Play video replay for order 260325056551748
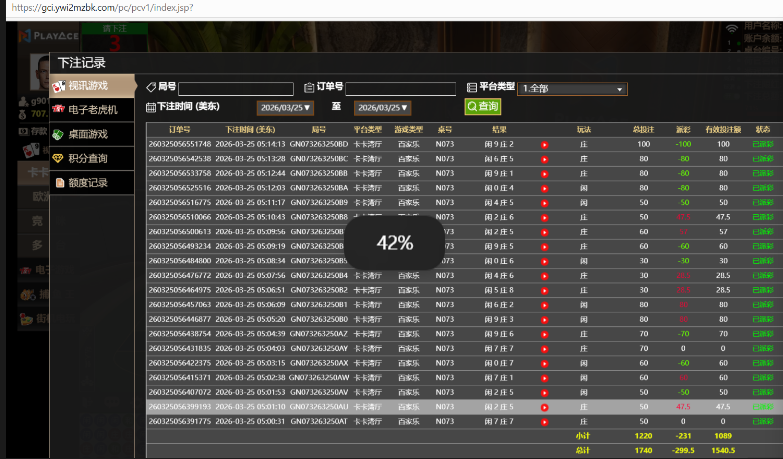The width and height of the screenshot is (783, 459). (x=545, y=144)
